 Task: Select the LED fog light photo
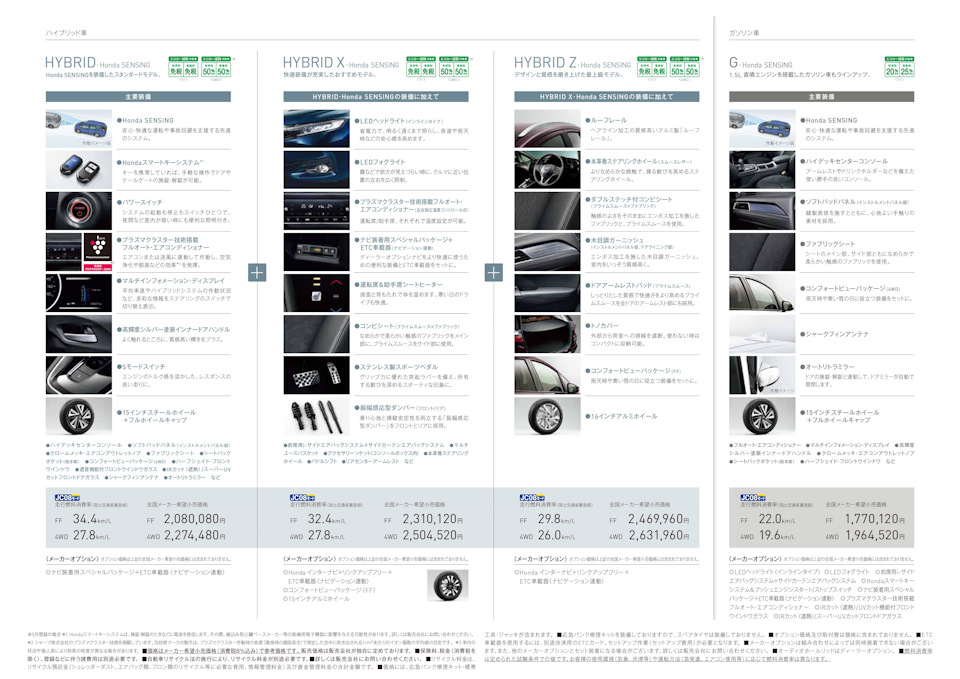pos(317,170)
